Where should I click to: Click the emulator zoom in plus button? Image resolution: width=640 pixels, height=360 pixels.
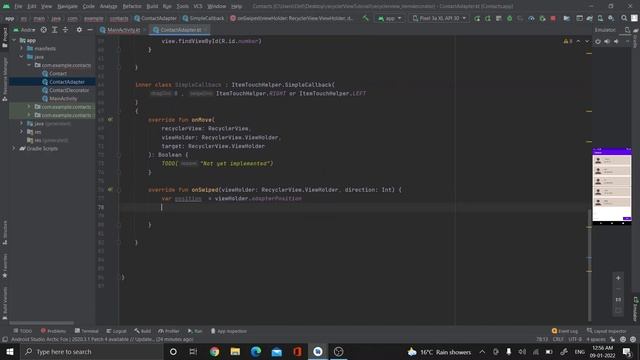[618, 278]
